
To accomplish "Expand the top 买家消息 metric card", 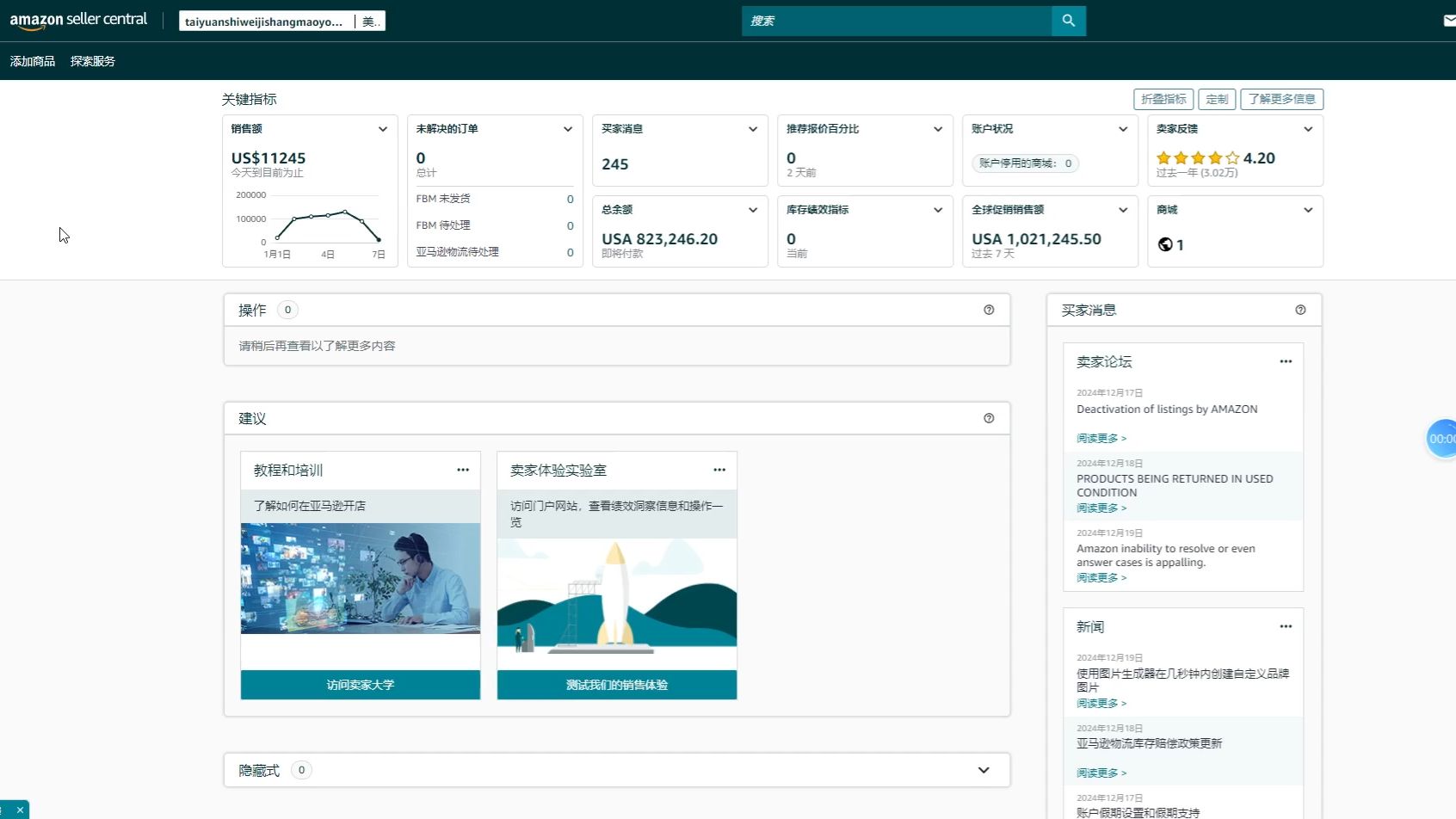I will pyautogui.click(x=753, y=129).
